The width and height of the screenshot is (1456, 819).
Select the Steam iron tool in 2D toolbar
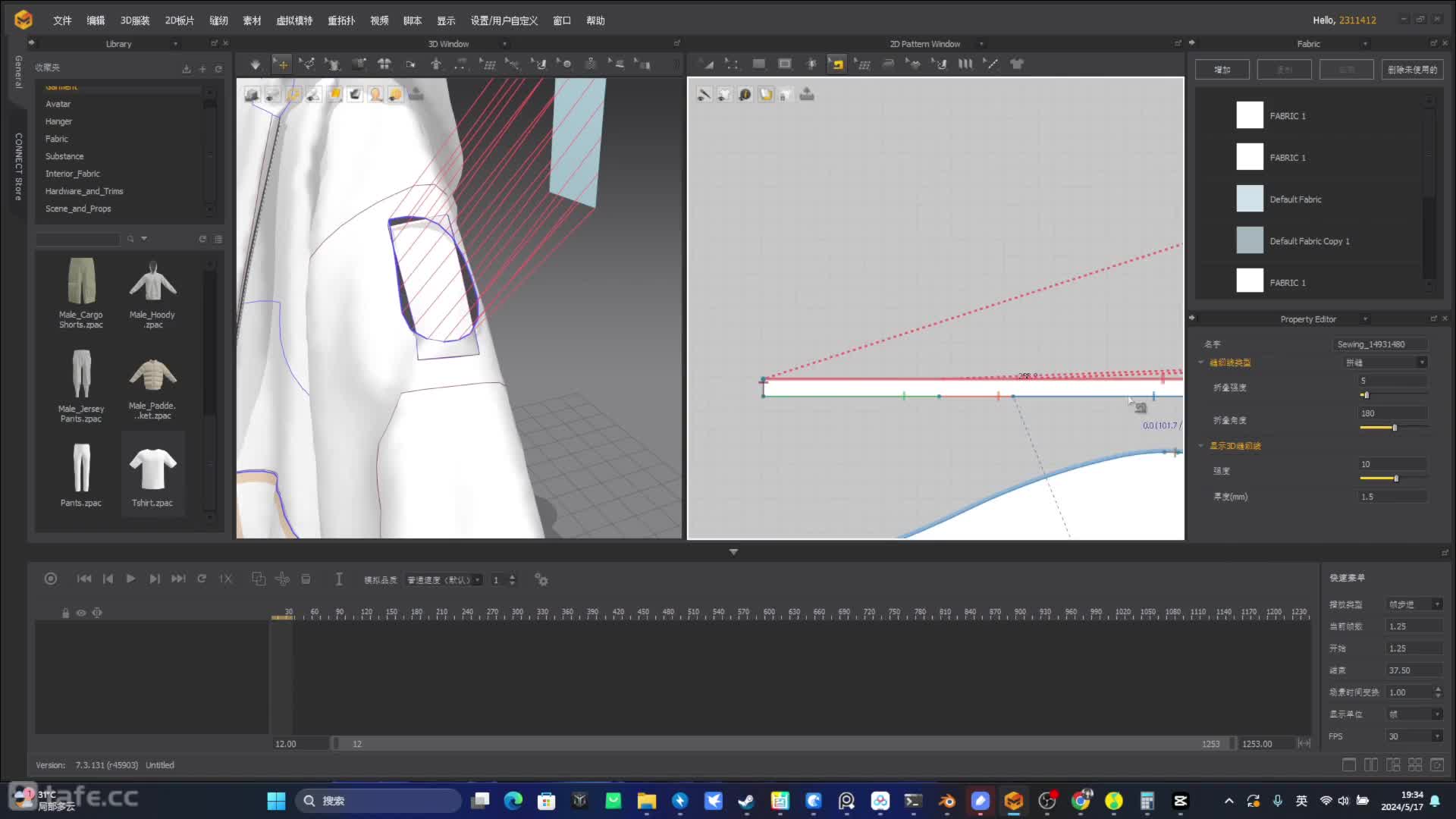pos(888,64)
